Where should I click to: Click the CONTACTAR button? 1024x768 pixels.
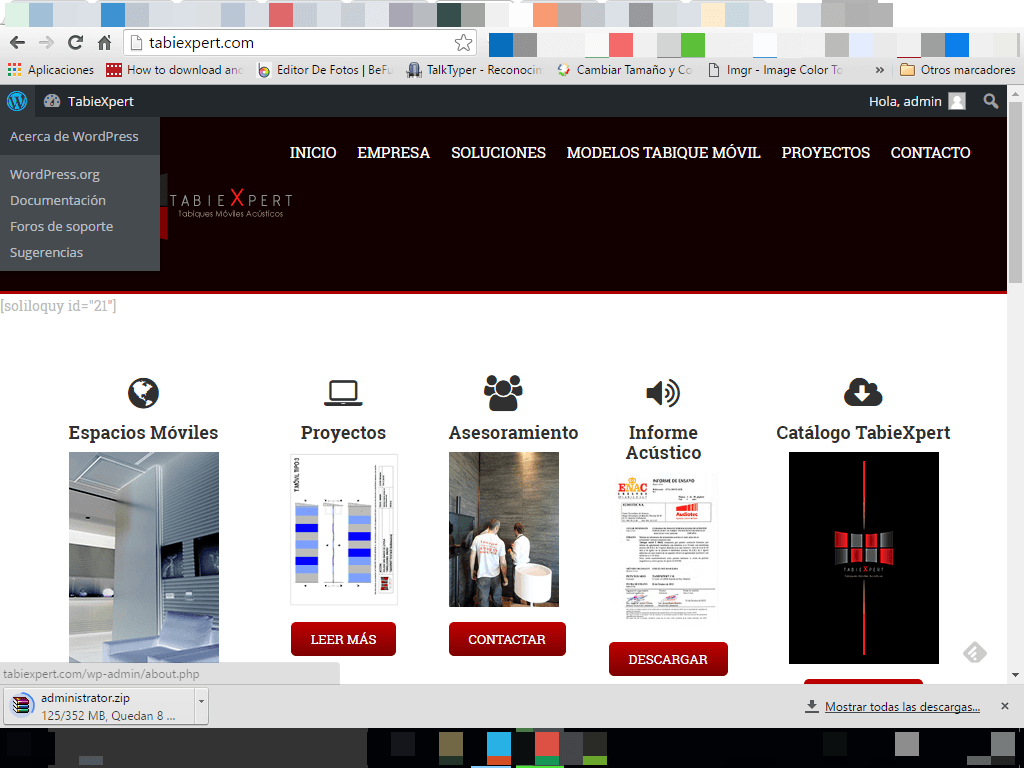click(x=507, y=639)
